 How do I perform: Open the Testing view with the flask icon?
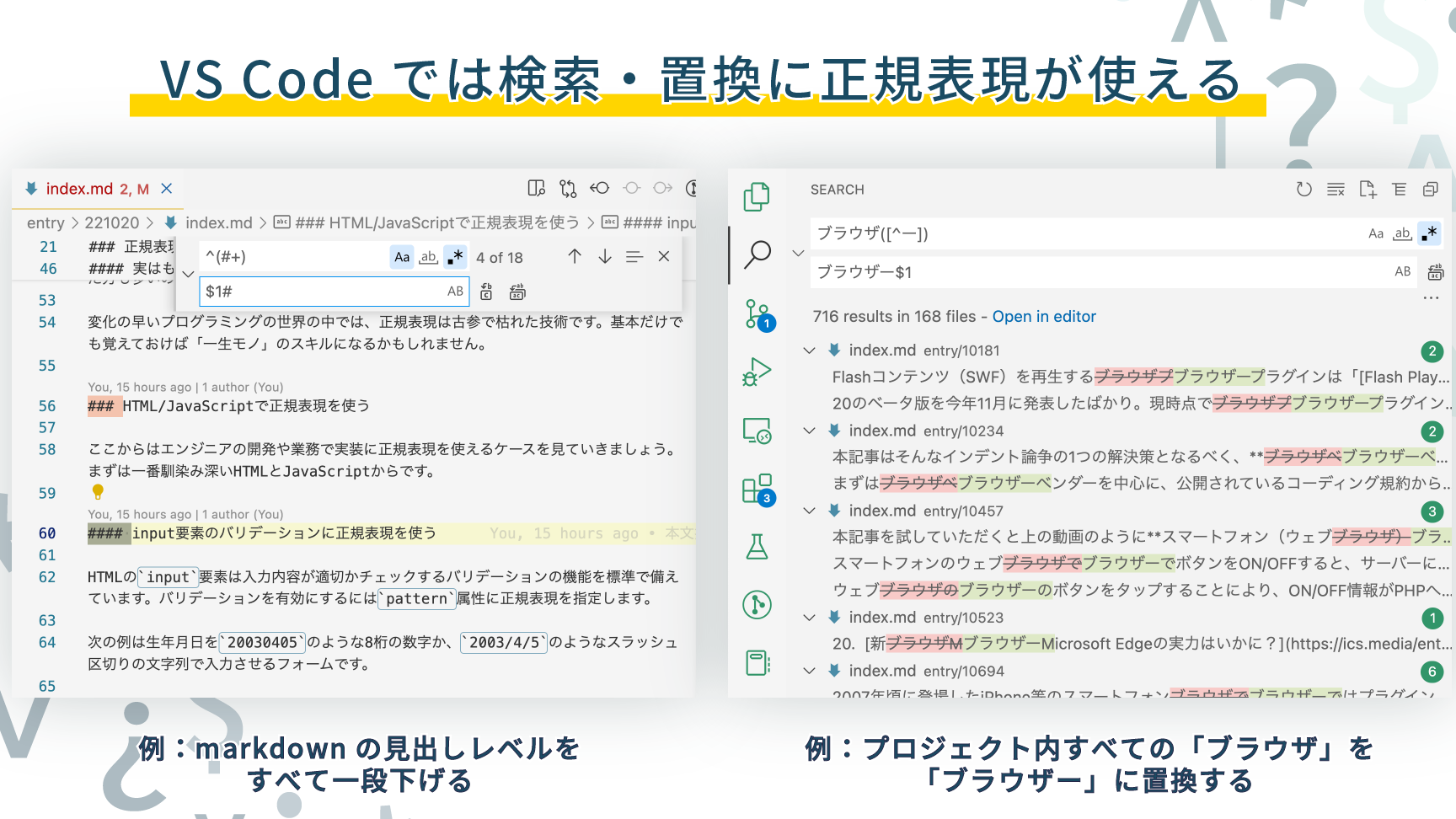click(x=757, y=548)
